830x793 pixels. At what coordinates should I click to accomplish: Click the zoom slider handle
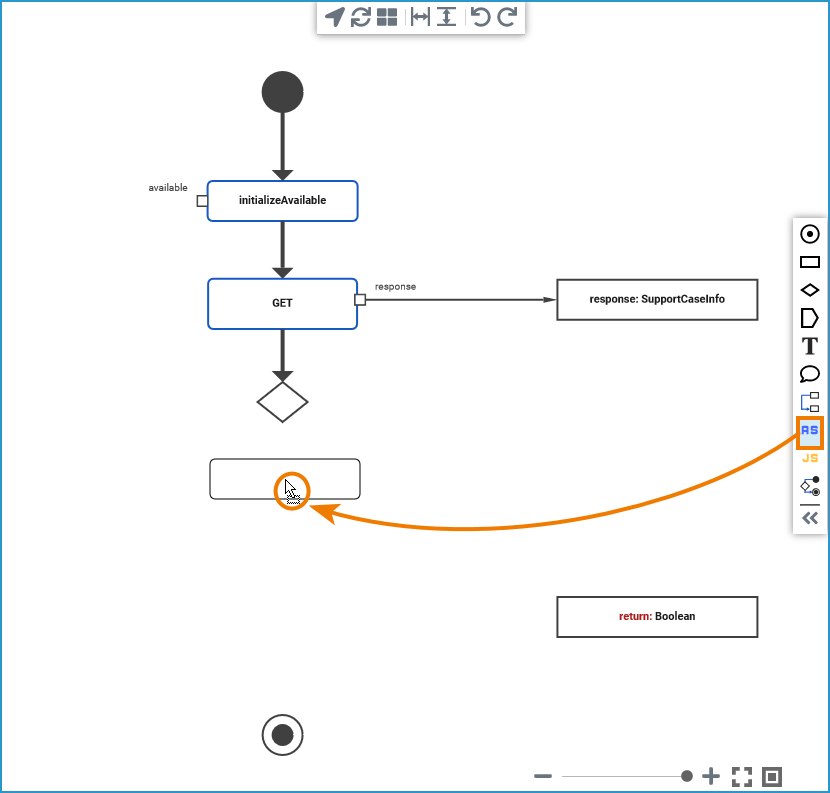click(687, 776)
